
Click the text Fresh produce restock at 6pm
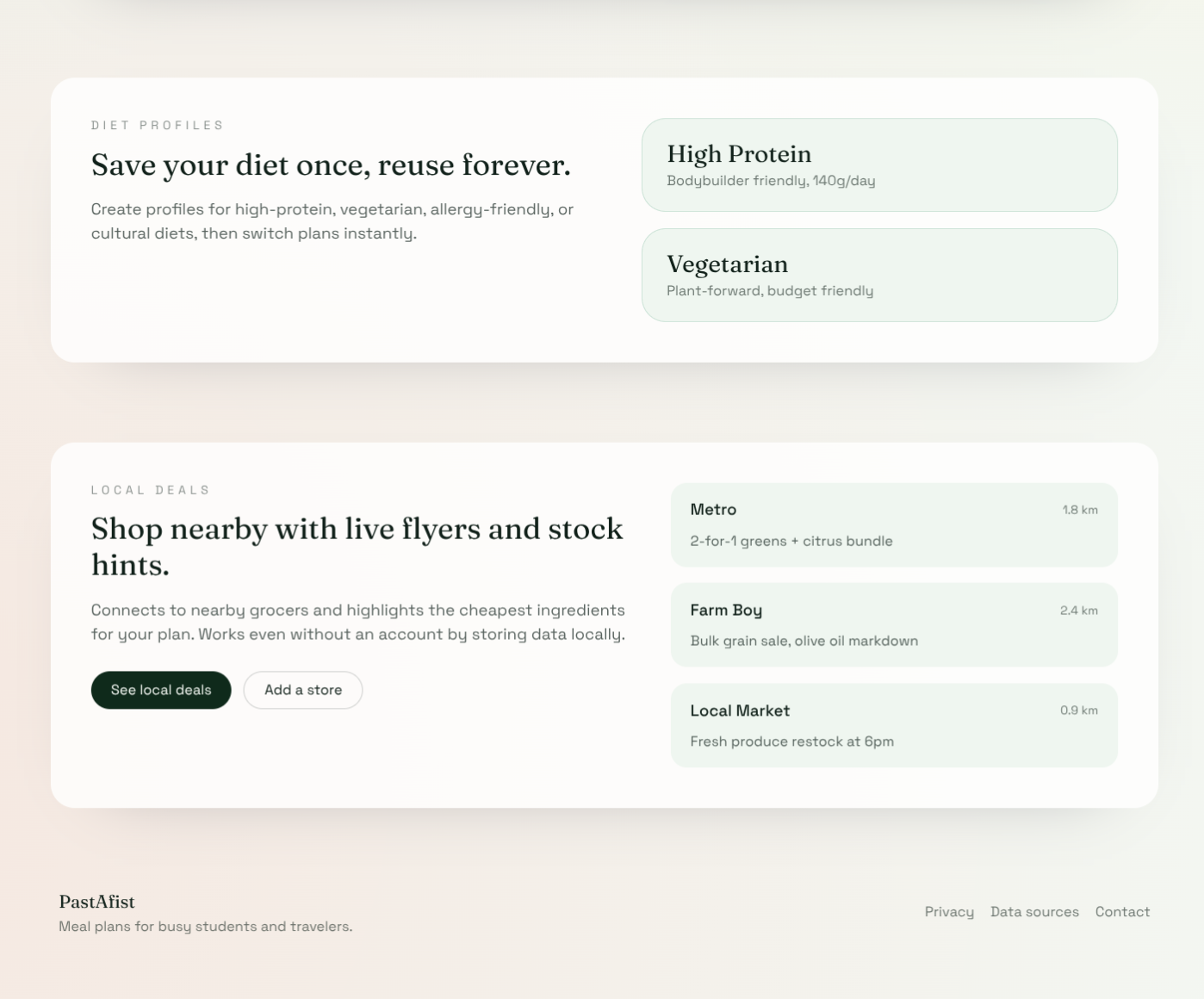click(792, 741)
